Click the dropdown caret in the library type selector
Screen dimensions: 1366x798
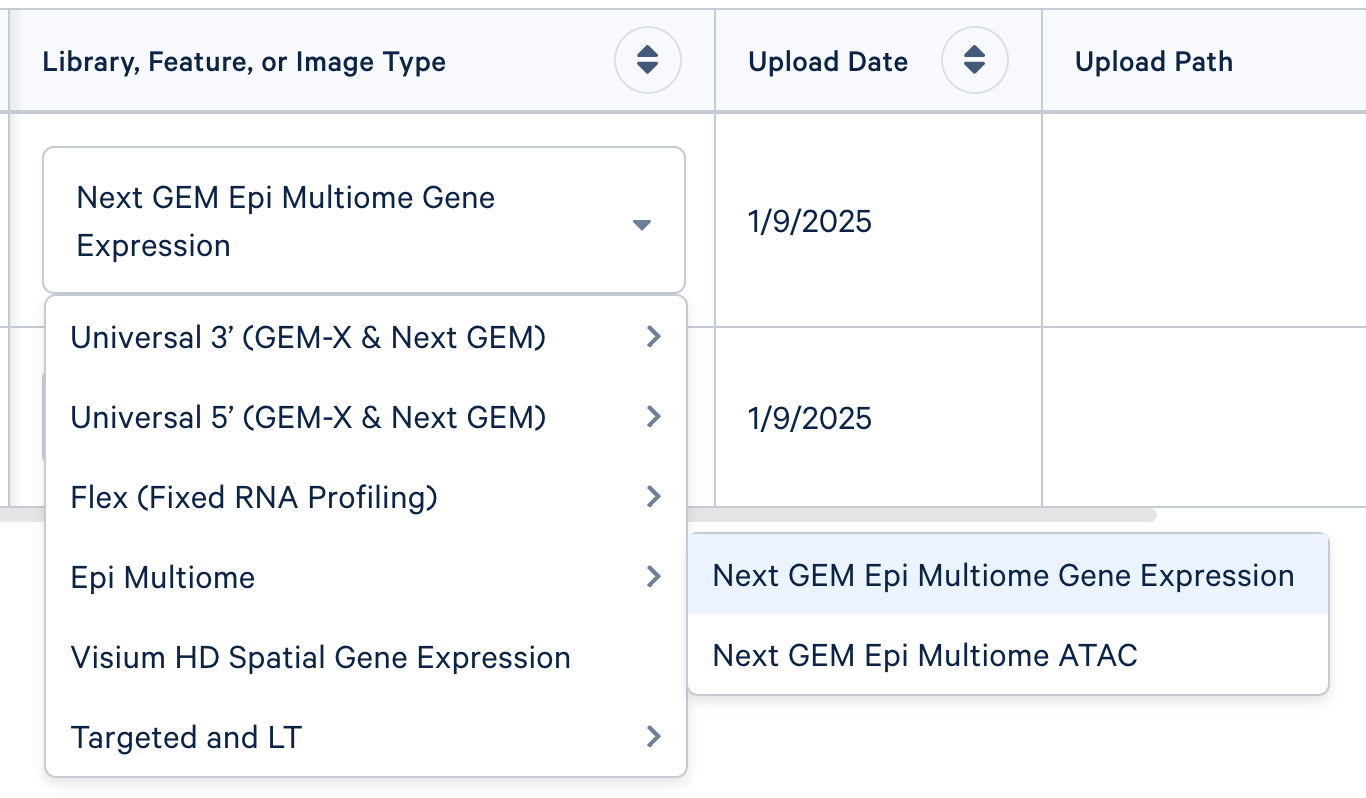(x=643, y=225)
